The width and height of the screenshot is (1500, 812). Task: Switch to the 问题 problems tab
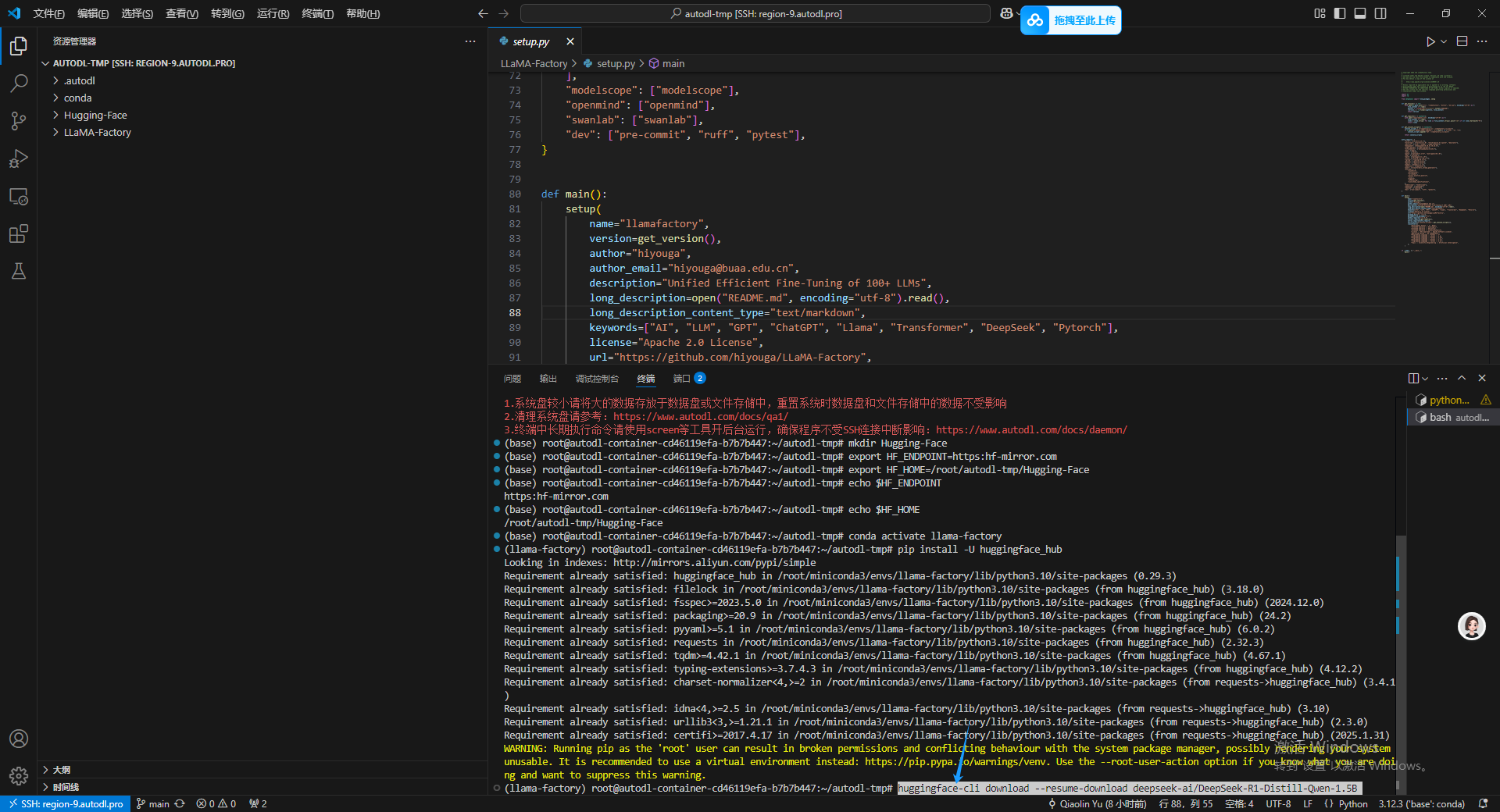512,379
